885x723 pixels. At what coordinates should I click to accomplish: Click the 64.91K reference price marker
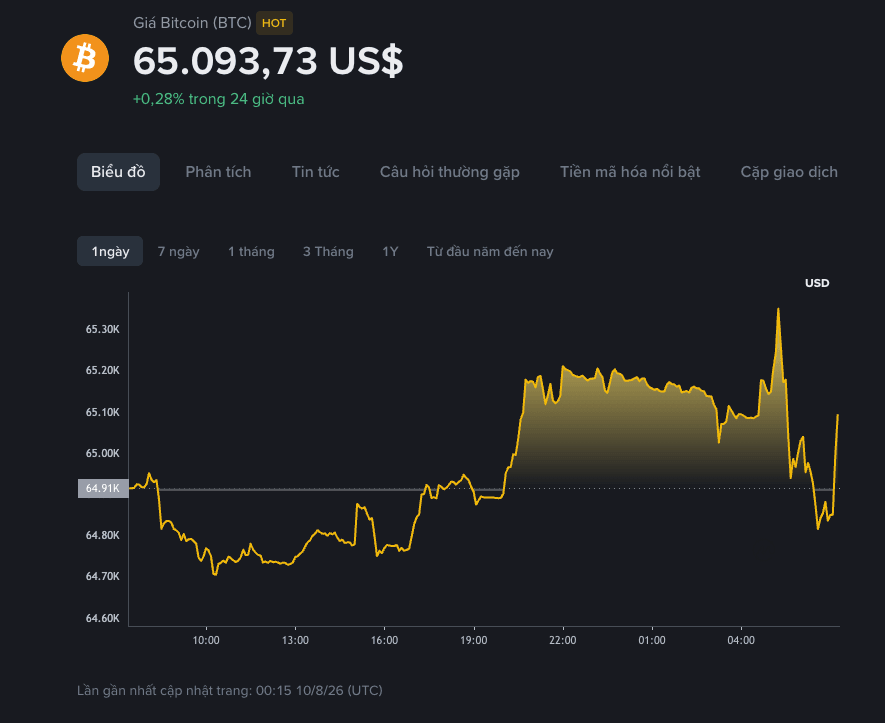coord(103,488)
